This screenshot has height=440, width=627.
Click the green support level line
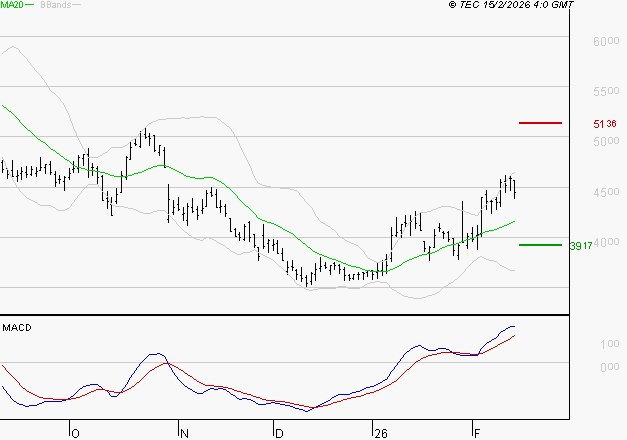click(540, 245)
